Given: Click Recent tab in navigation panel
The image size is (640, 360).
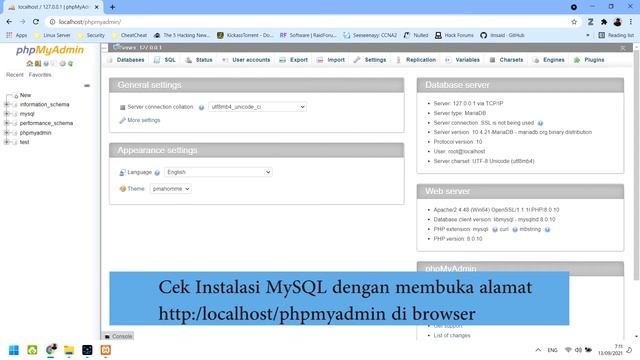Looking at the screenshot, I should [15, 75].
